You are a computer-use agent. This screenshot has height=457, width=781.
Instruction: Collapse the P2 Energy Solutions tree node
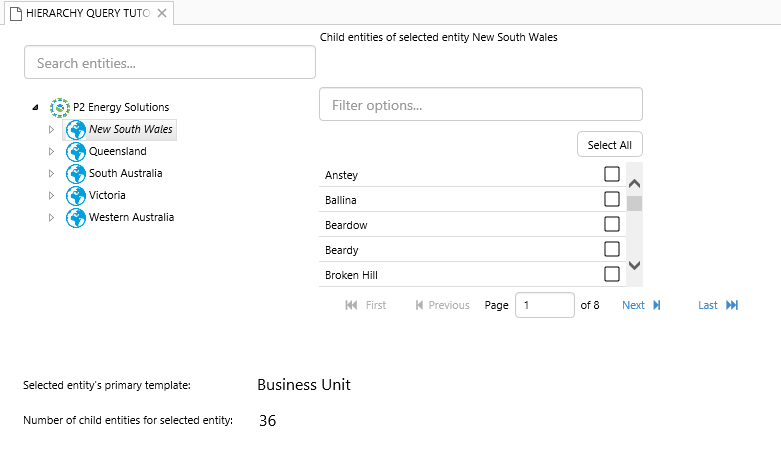click(36, 107)
